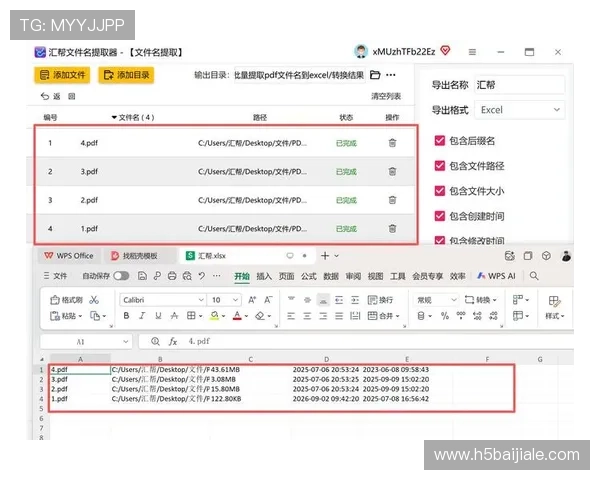The height and width of the screenshot is (480, 600).
Task: Open the 公式 ribbon tab
Action: point(308,276)
